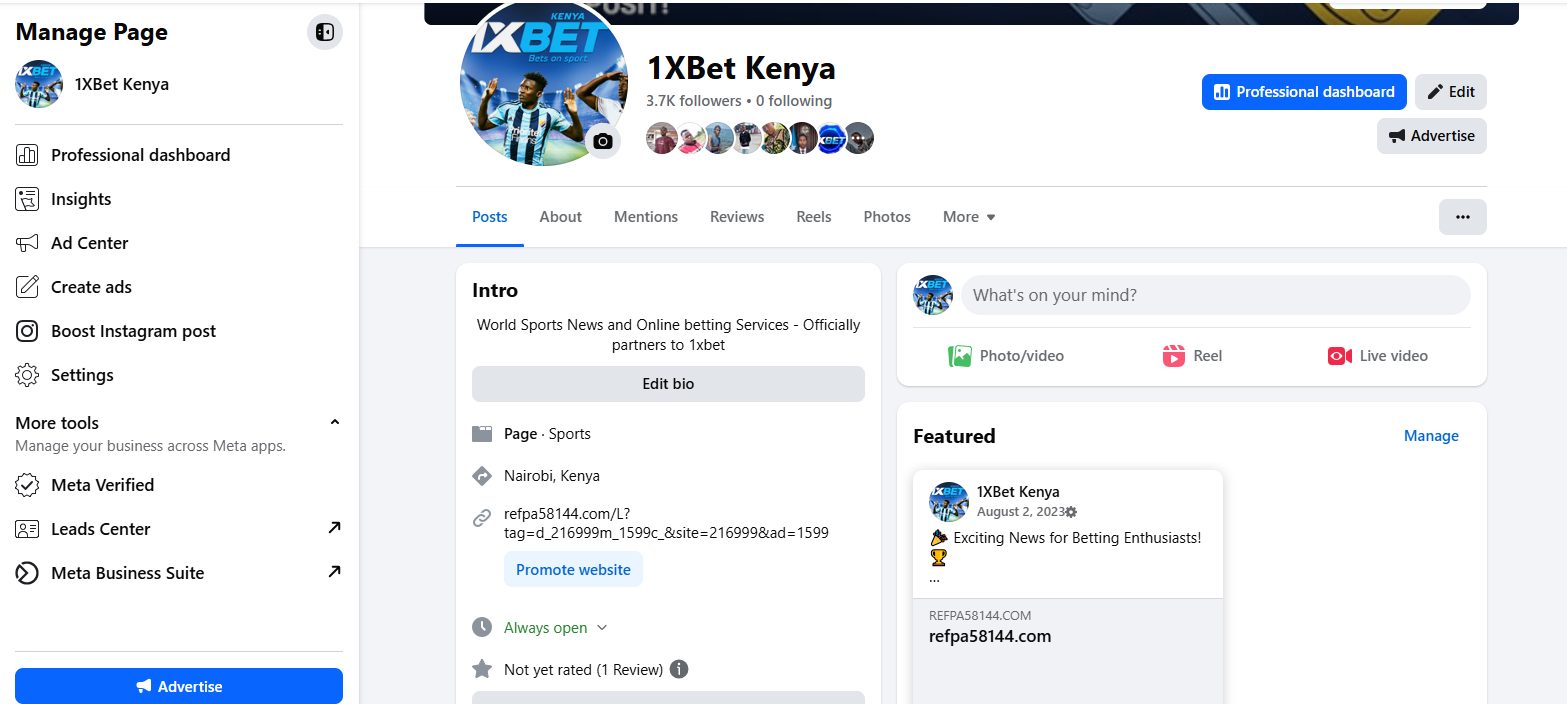Image resolution: width=1567 pixels, height=704 pixels.
Task: Click the What's on your mind field
Action: point(1216,295)
